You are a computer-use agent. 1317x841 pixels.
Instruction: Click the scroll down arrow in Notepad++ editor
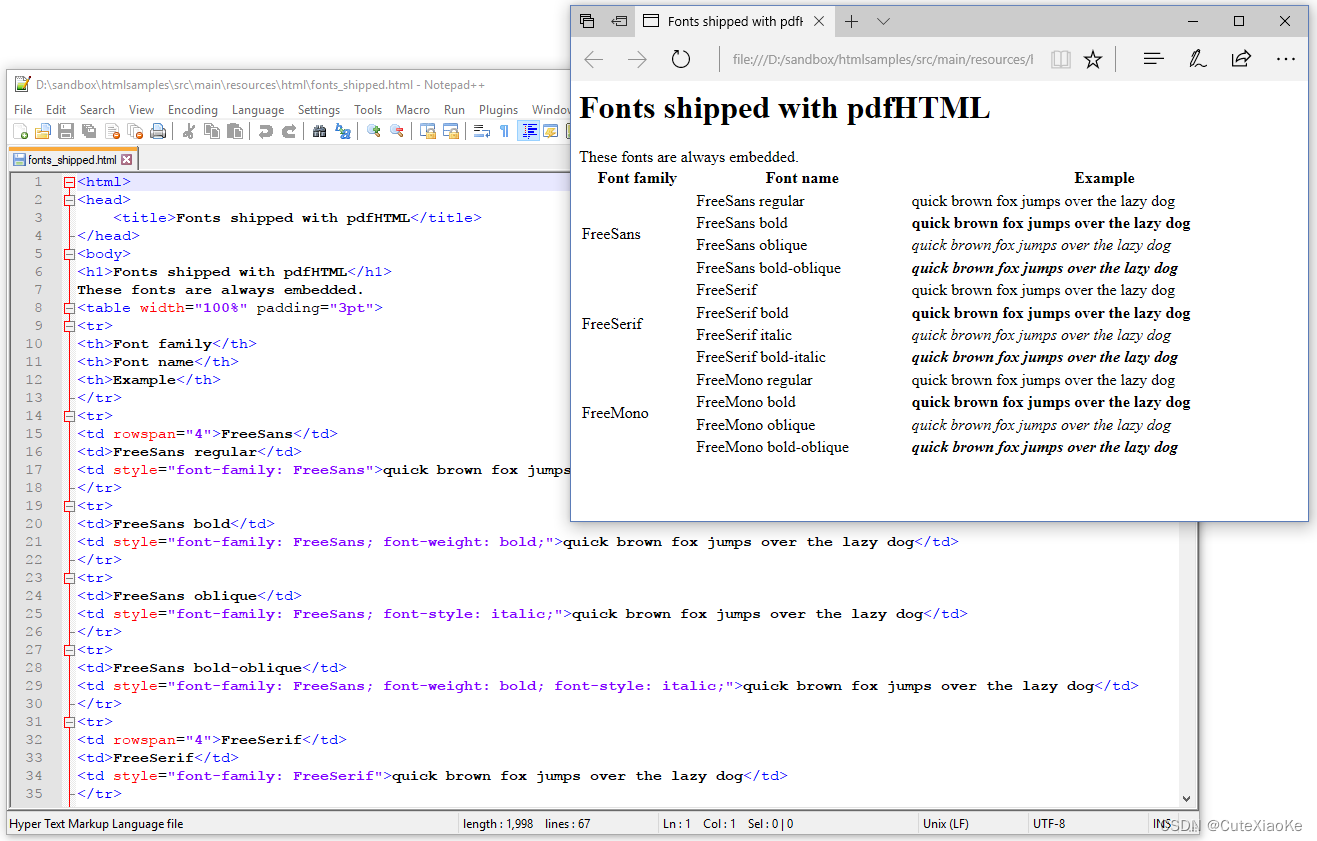(1187, 798)
